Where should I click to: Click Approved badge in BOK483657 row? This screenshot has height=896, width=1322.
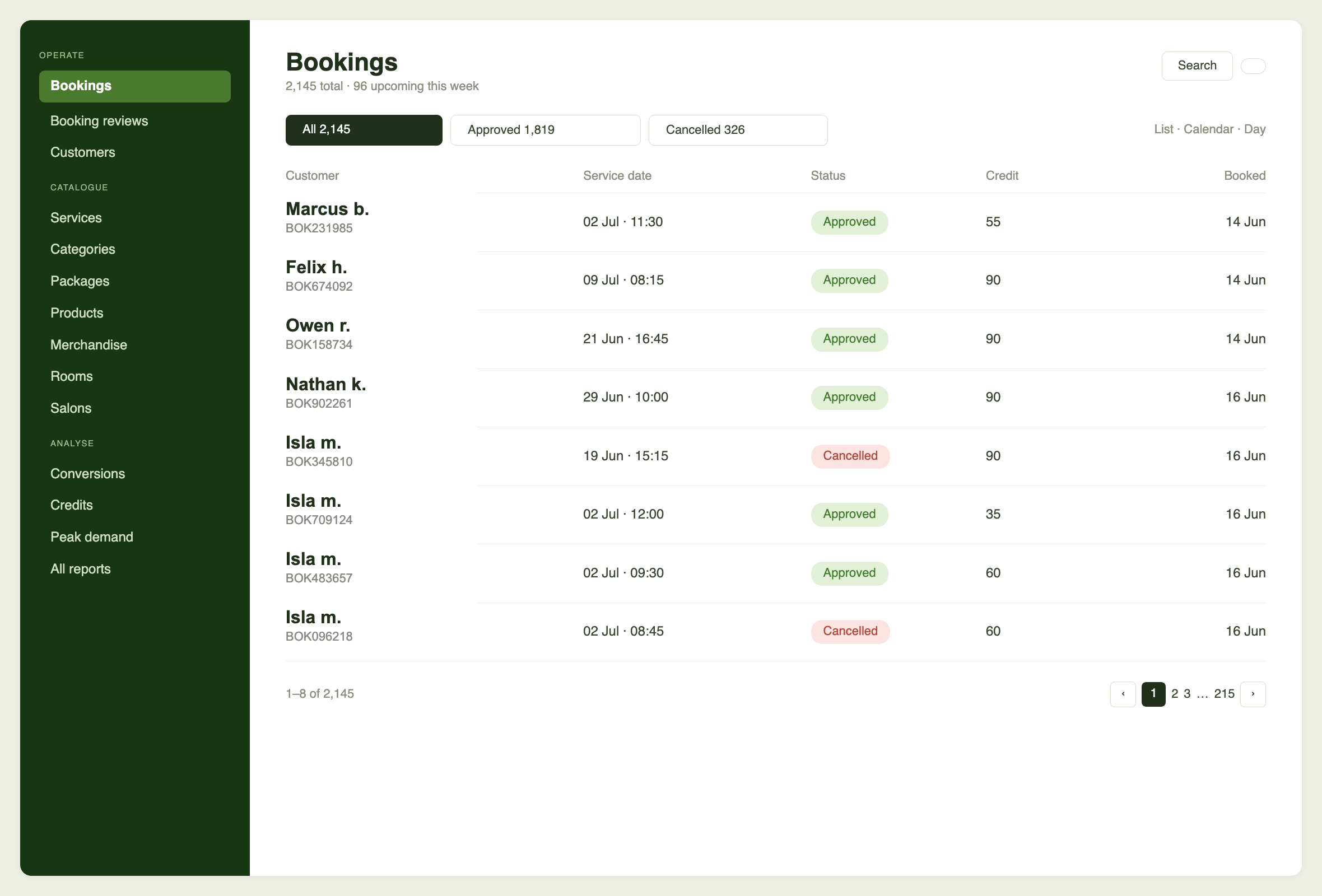pos(849,573)
